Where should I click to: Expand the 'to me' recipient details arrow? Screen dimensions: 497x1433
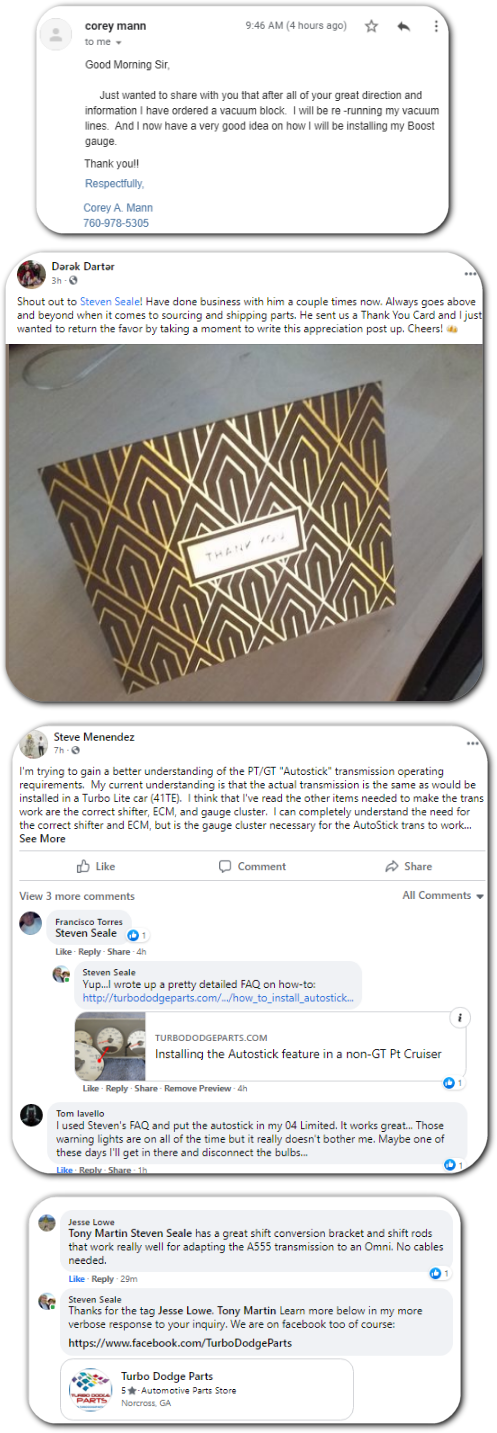coord(118,43)
